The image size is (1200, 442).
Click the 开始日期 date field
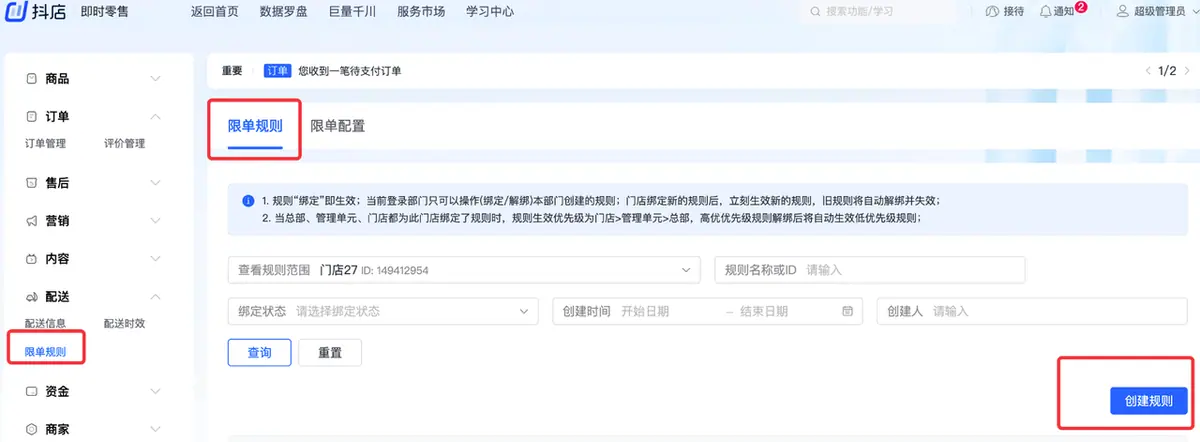[x=644, y=311]
